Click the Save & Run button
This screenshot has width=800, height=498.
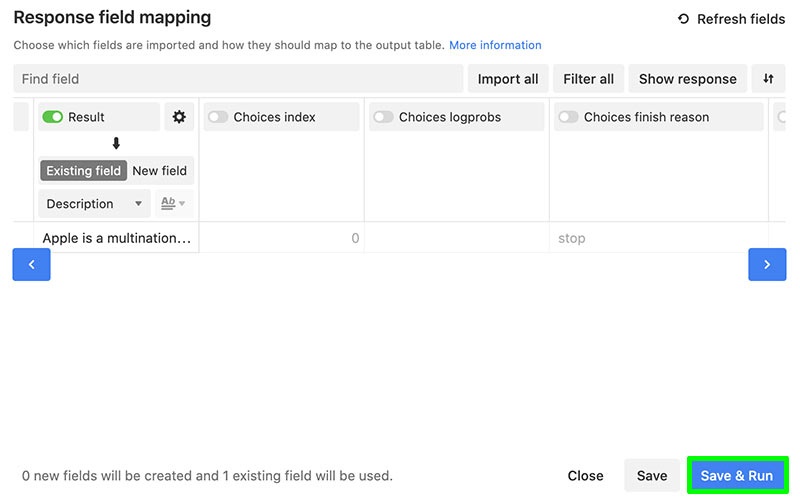tap(736, 476)
